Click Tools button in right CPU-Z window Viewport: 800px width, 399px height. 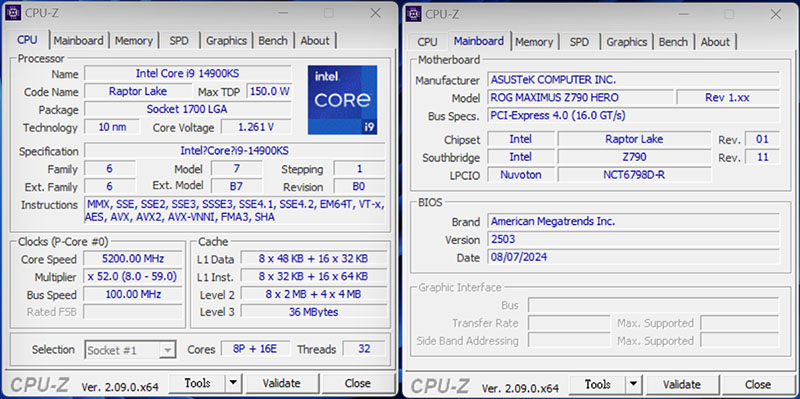click(x=597, y=384)
